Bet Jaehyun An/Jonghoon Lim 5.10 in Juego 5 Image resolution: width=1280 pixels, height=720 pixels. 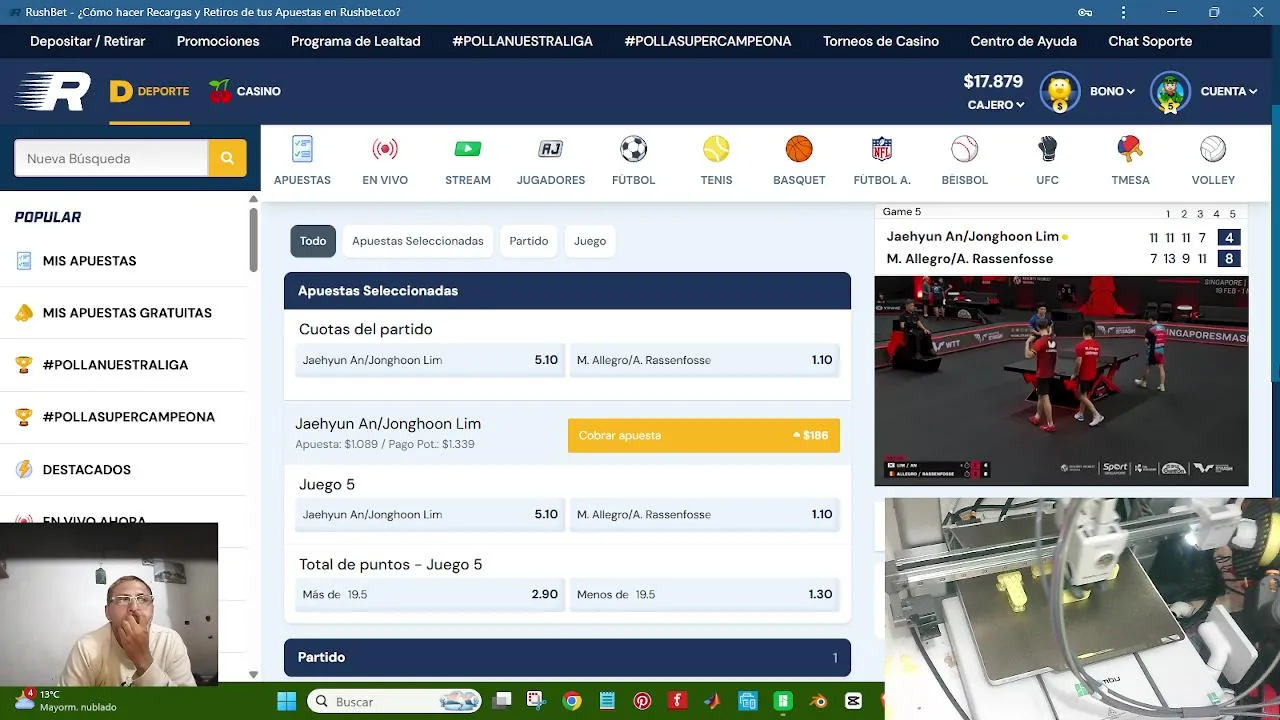[430, 515]
